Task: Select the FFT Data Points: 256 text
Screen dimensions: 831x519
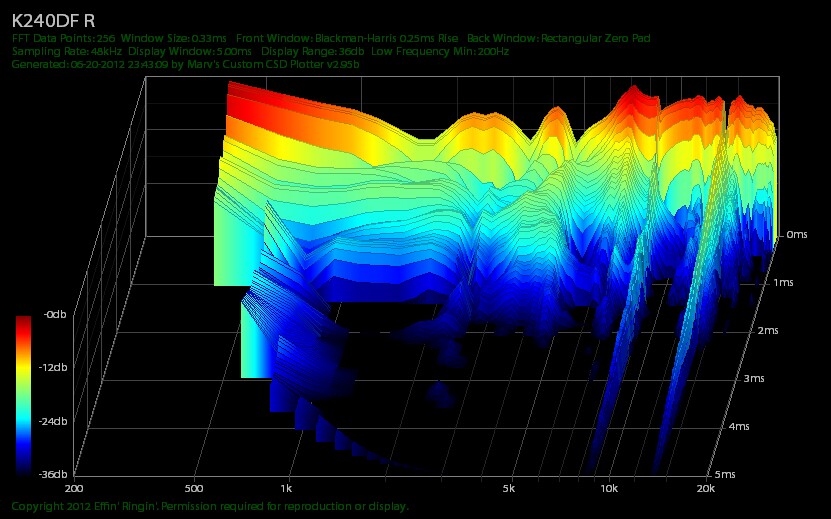Action: 63,38
